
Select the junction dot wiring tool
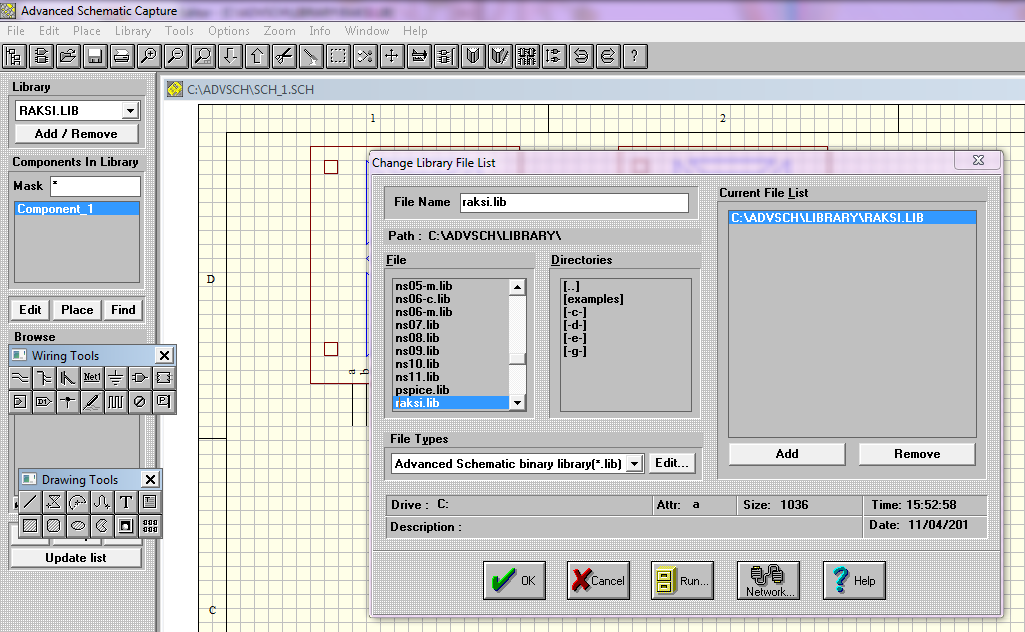(67, 401)
